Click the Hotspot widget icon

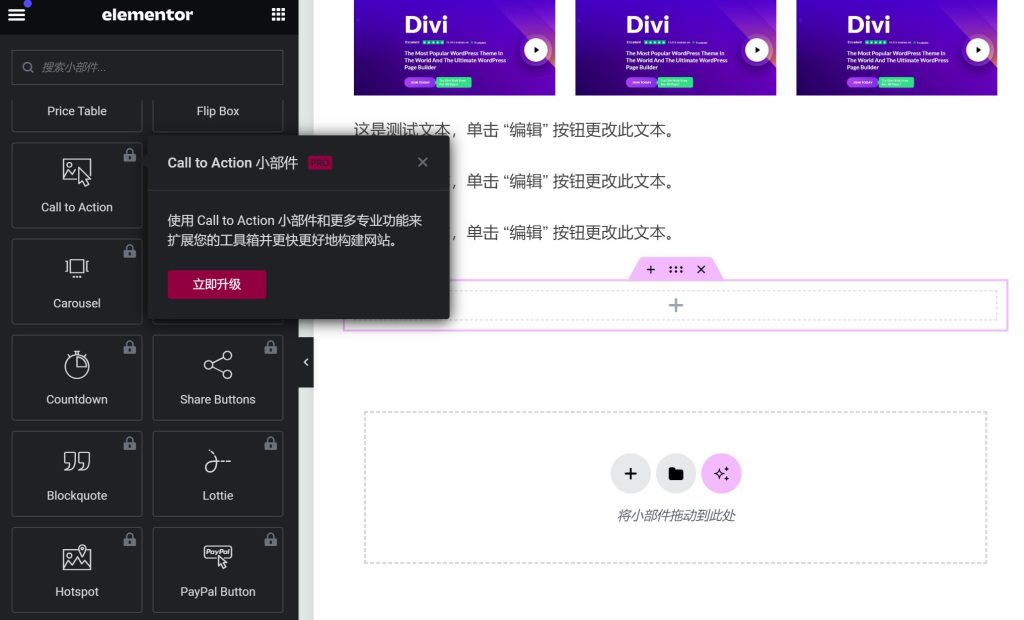(x=76, y=557)
